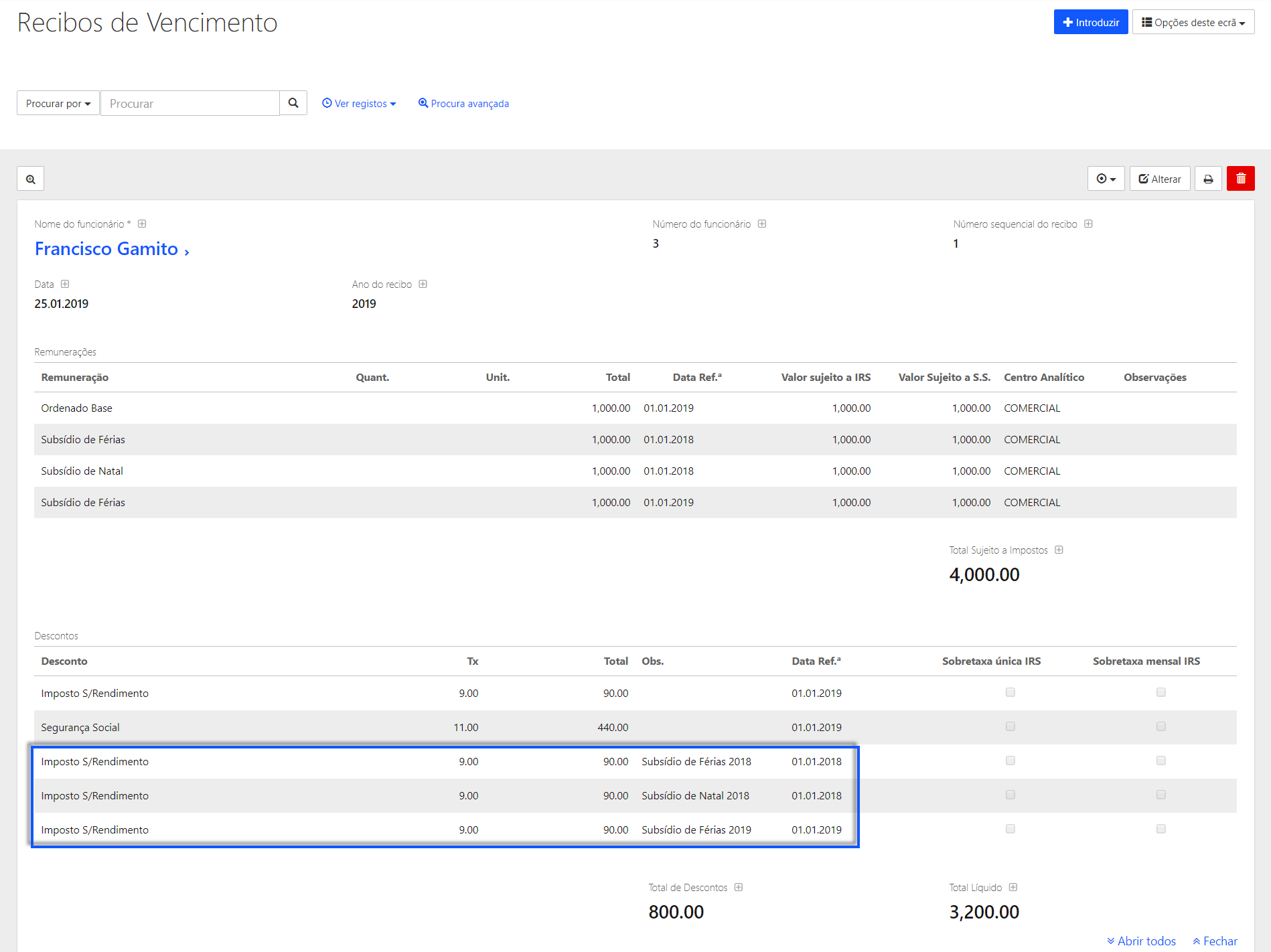This screenshot has width=1271, height=952.
Task: Toggle Sobretaxa única IRS for Segurança Social
Action: pyautogui.click(x=1011, y=726)
